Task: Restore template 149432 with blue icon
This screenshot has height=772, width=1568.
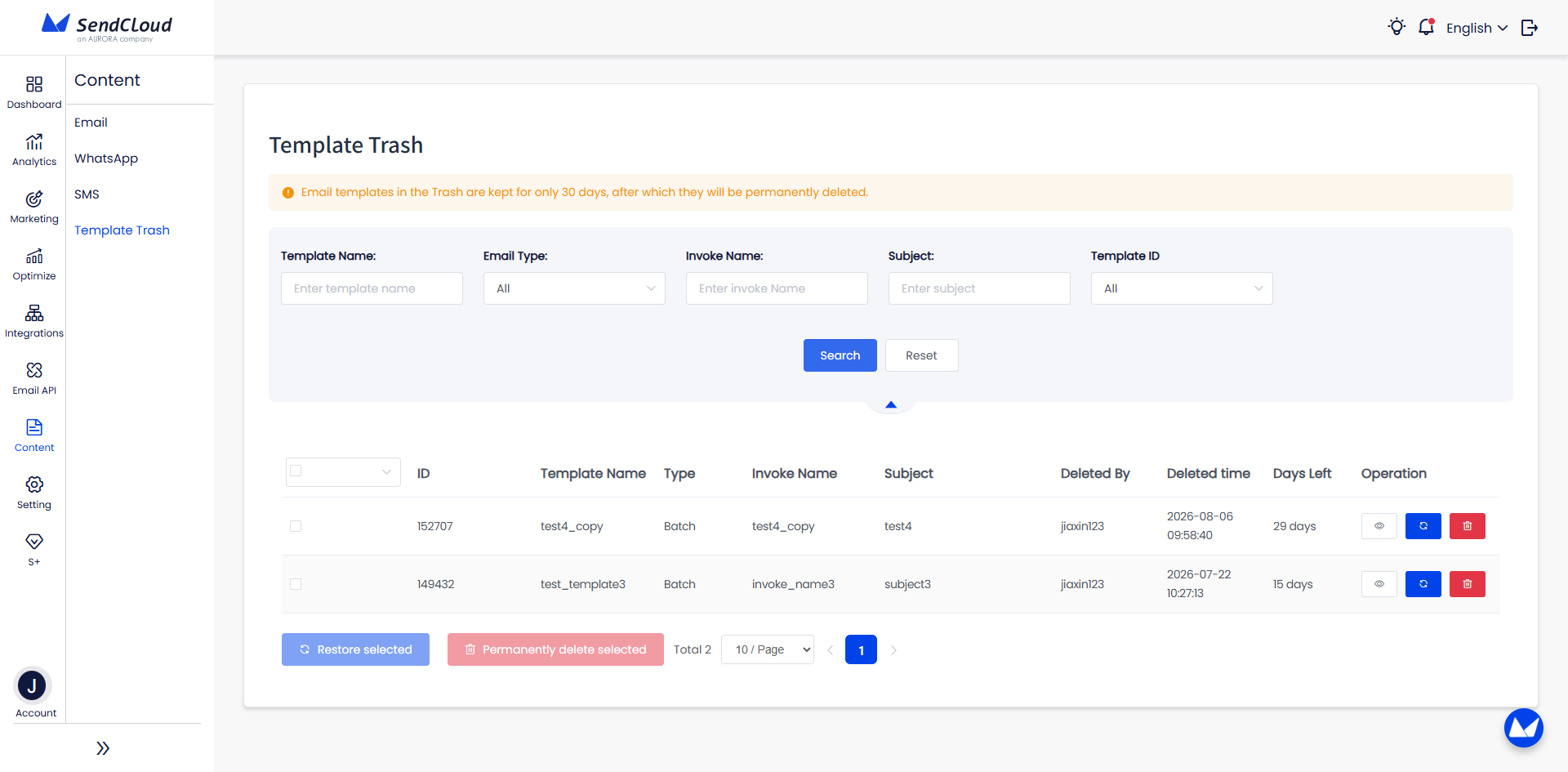Action: coord(1423,584)
